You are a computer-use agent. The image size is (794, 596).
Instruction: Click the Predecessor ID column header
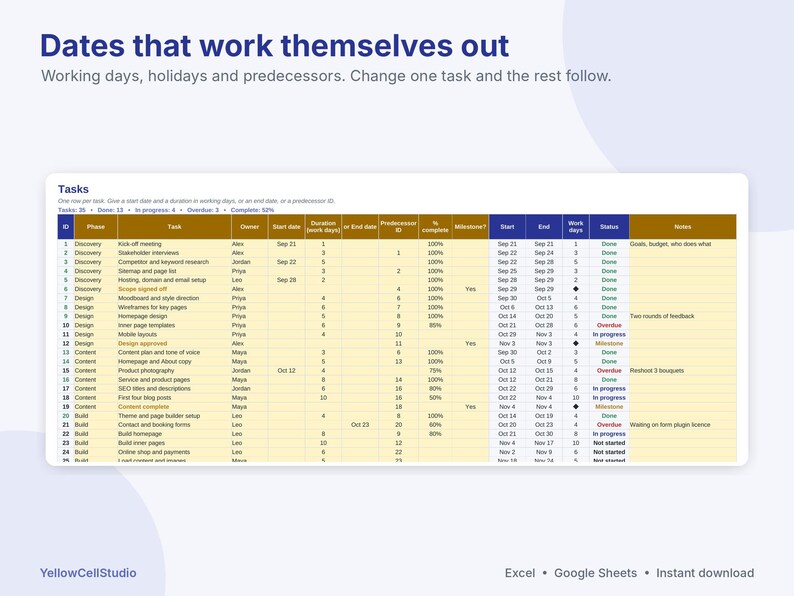point(399,227)
